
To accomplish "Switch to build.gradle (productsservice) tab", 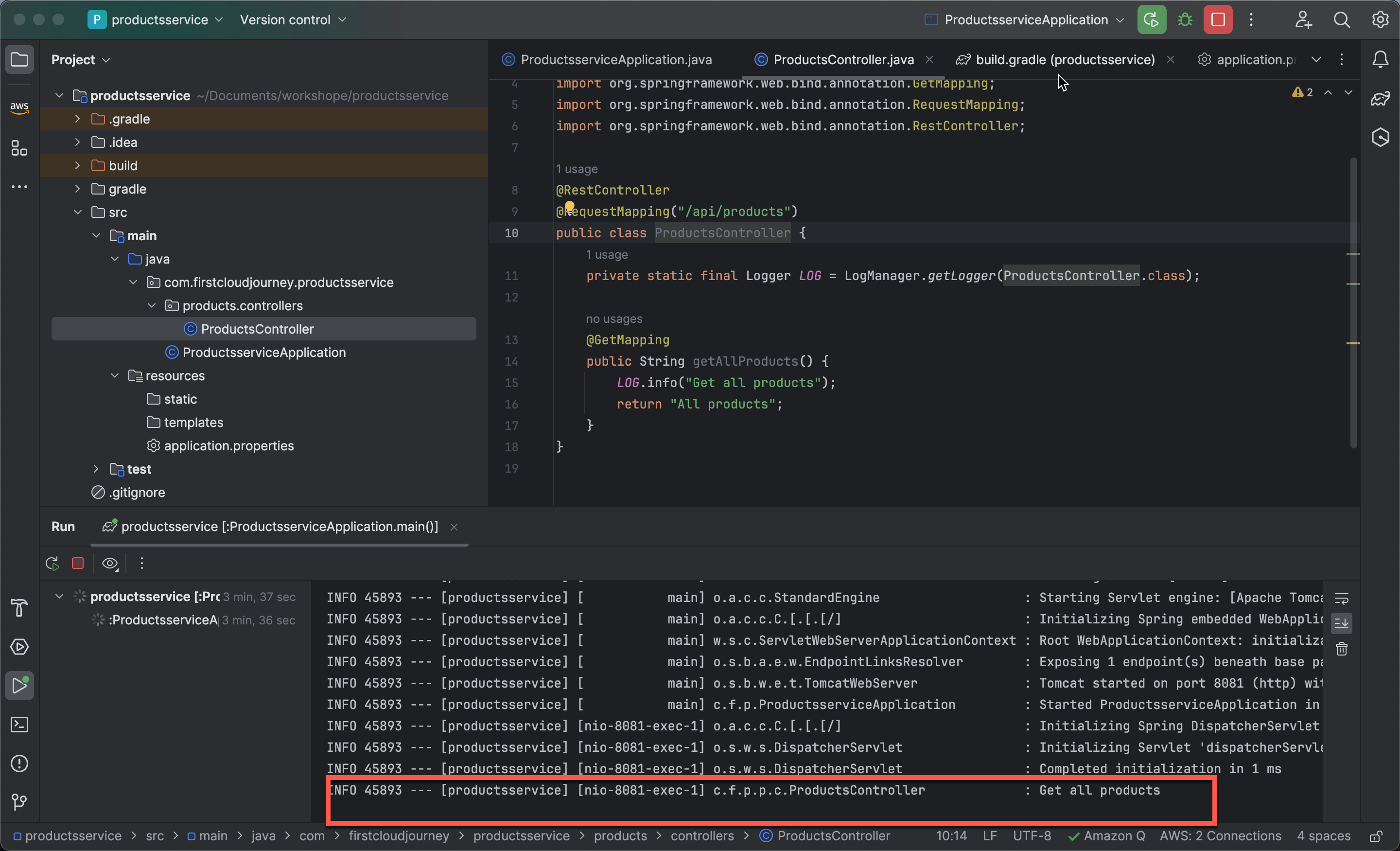I will [x=1056, y=59].
